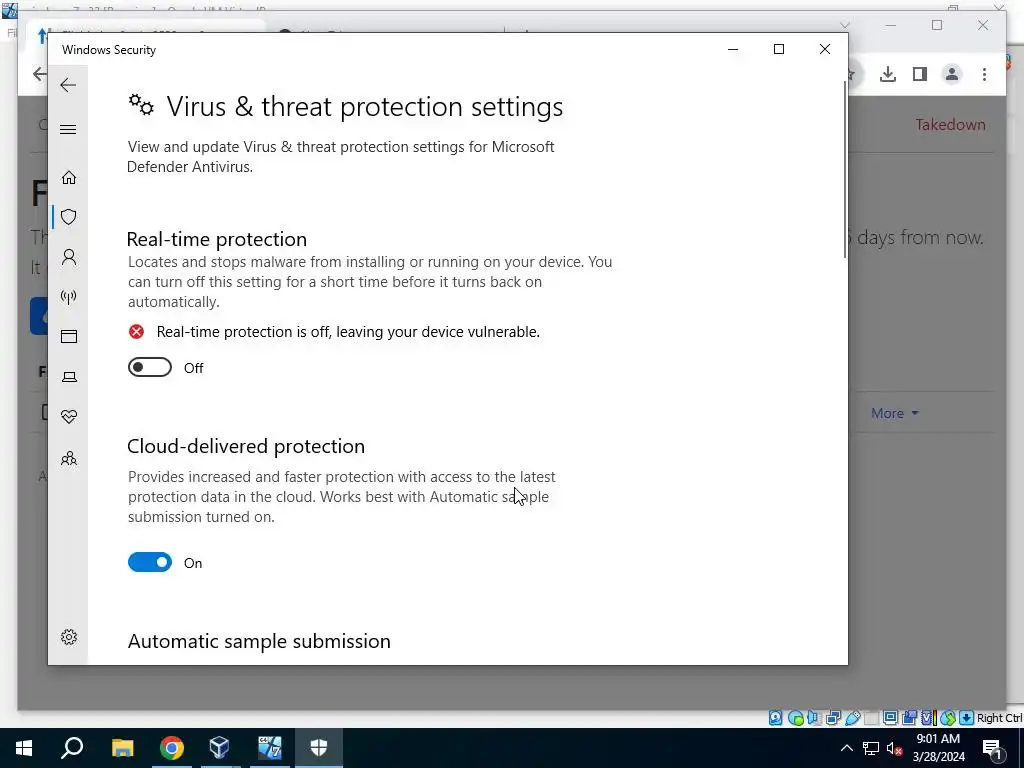
Task: Click VirtualBox optical disk status icon
Action: [795, 718]
